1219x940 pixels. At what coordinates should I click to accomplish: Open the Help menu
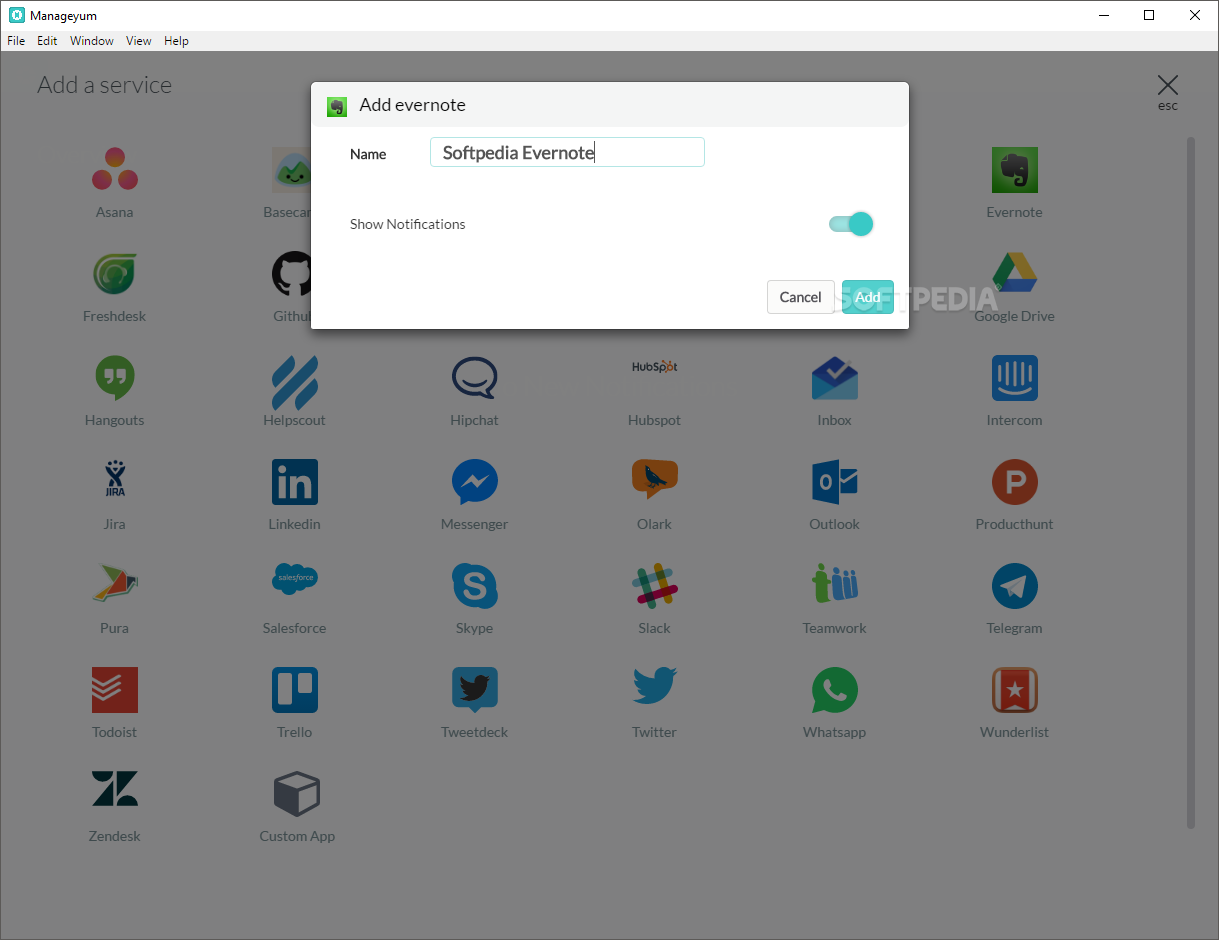176,41
